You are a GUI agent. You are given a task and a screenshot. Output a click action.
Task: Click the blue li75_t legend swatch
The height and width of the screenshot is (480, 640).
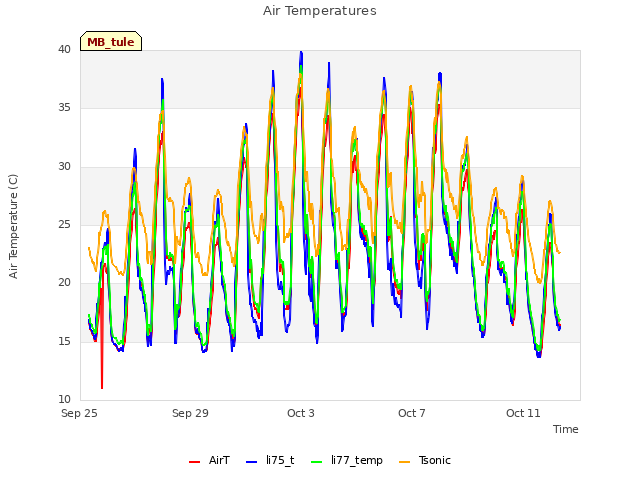pos(251,462)
